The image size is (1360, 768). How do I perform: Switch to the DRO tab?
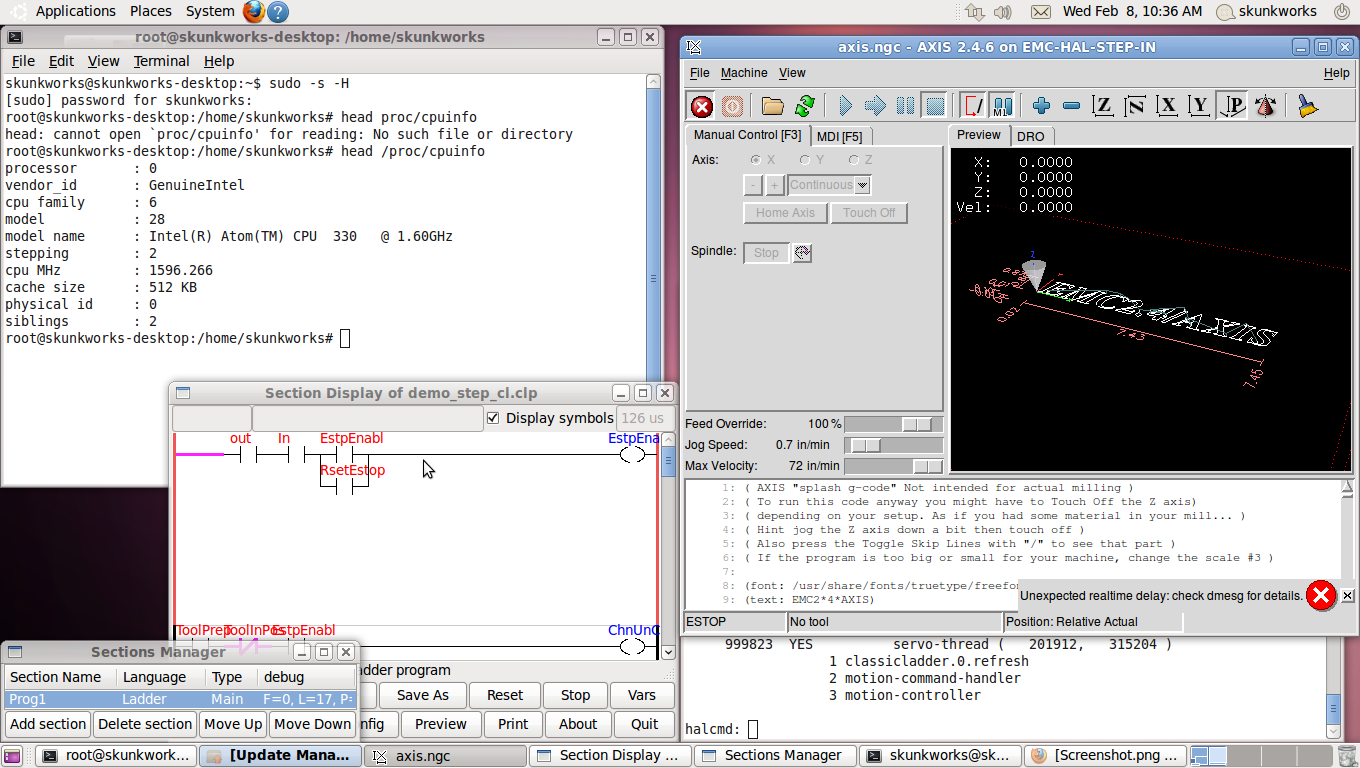[1030, 136]
